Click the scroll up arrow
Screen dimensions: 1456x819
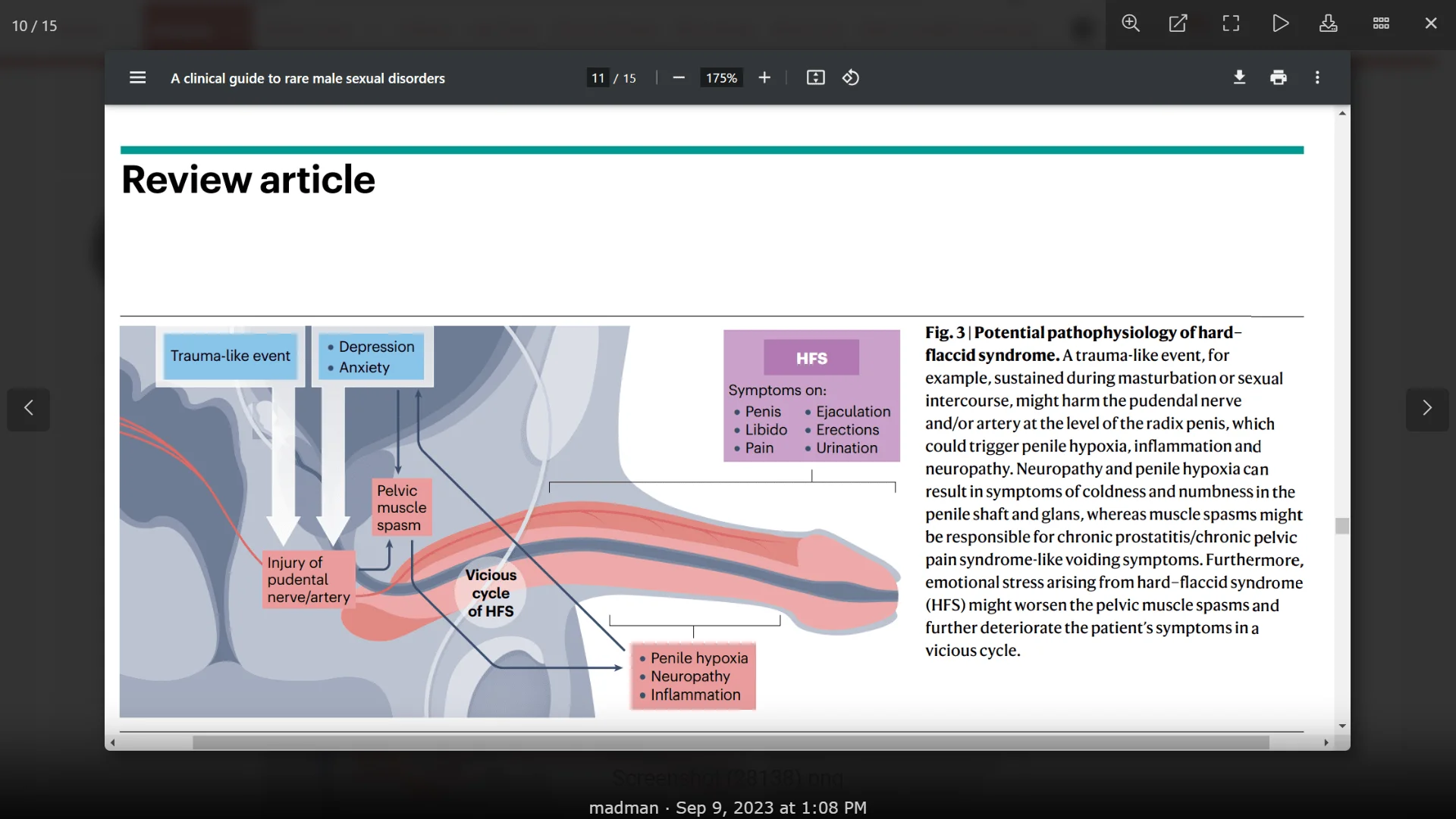pos(1342,113)
